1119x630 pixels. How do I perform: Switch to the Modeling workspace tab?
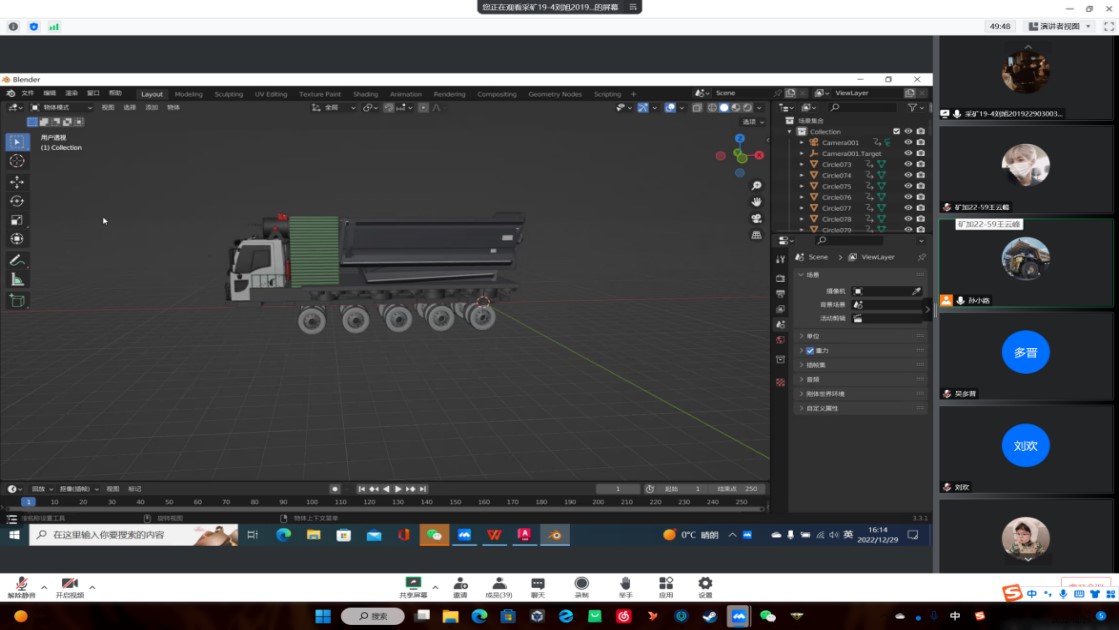[x=188, y=94]
